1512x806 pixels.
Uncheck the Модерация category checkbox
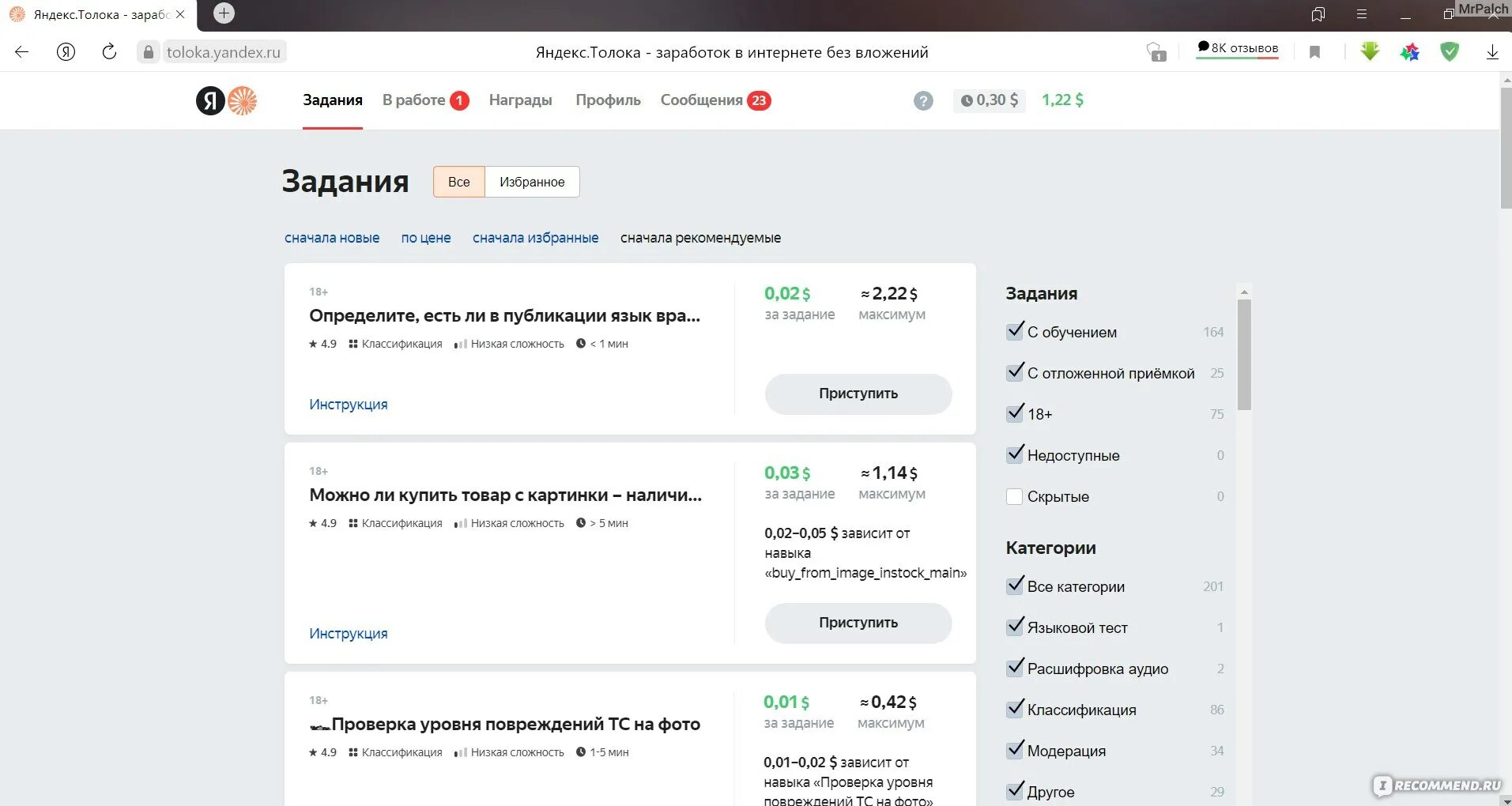(1015, 751)
